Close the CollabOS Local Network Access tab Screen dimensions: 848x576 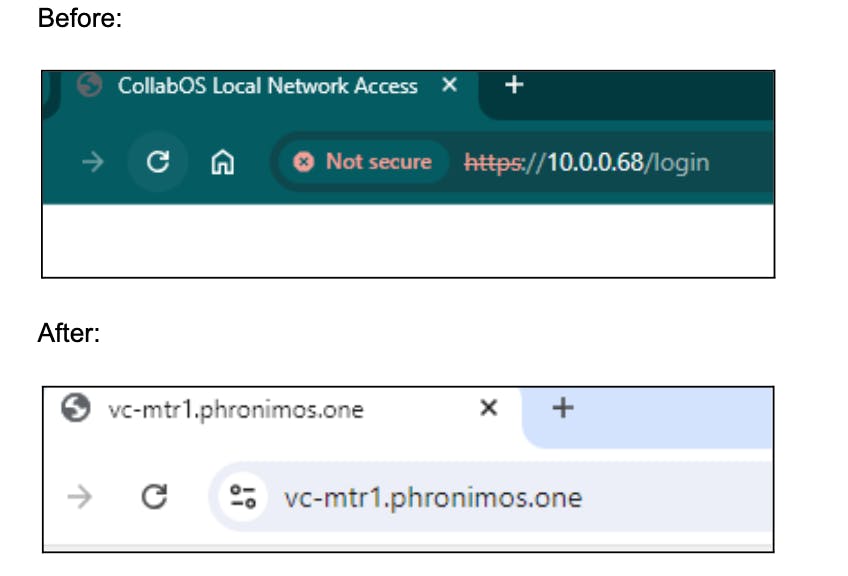pyautogui.click(x=449, y=86)
